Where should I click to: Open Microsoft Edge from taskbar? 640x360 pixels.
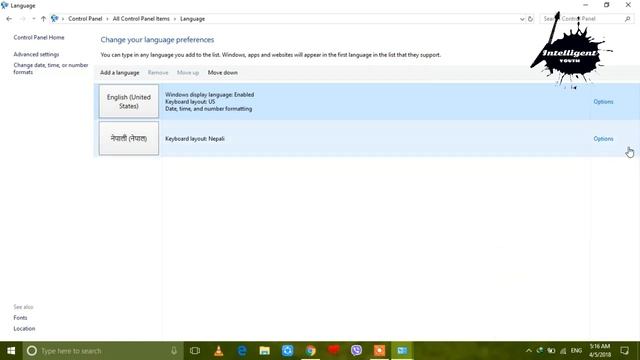pos(242,351)
